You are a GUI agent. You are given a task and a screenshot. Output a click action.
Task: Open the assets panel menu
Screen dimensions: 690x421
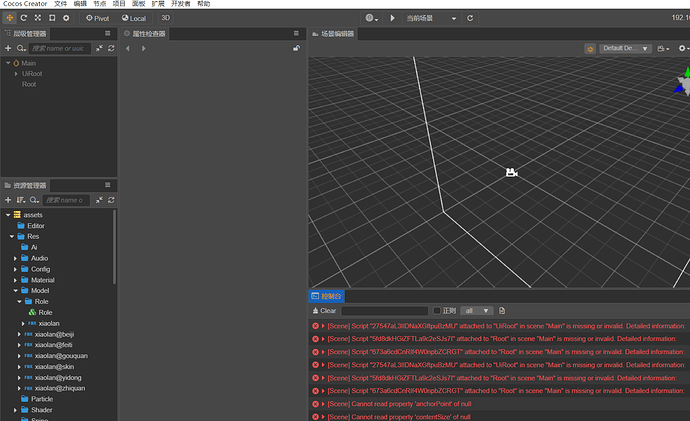[x=107, y=185]
